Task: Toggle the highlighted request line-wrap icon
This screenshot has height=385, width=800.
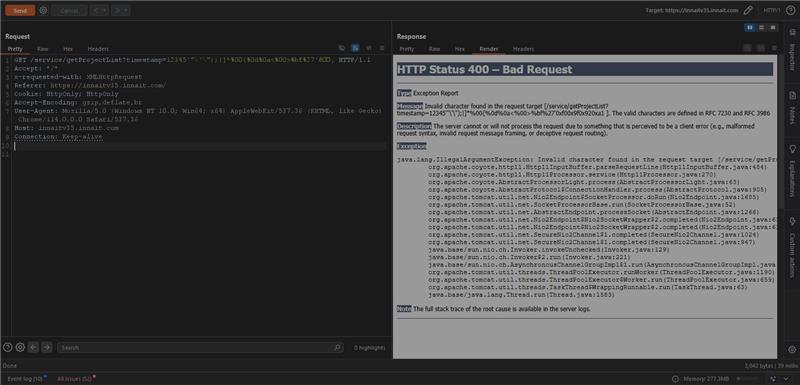Action: click(355, 48)
